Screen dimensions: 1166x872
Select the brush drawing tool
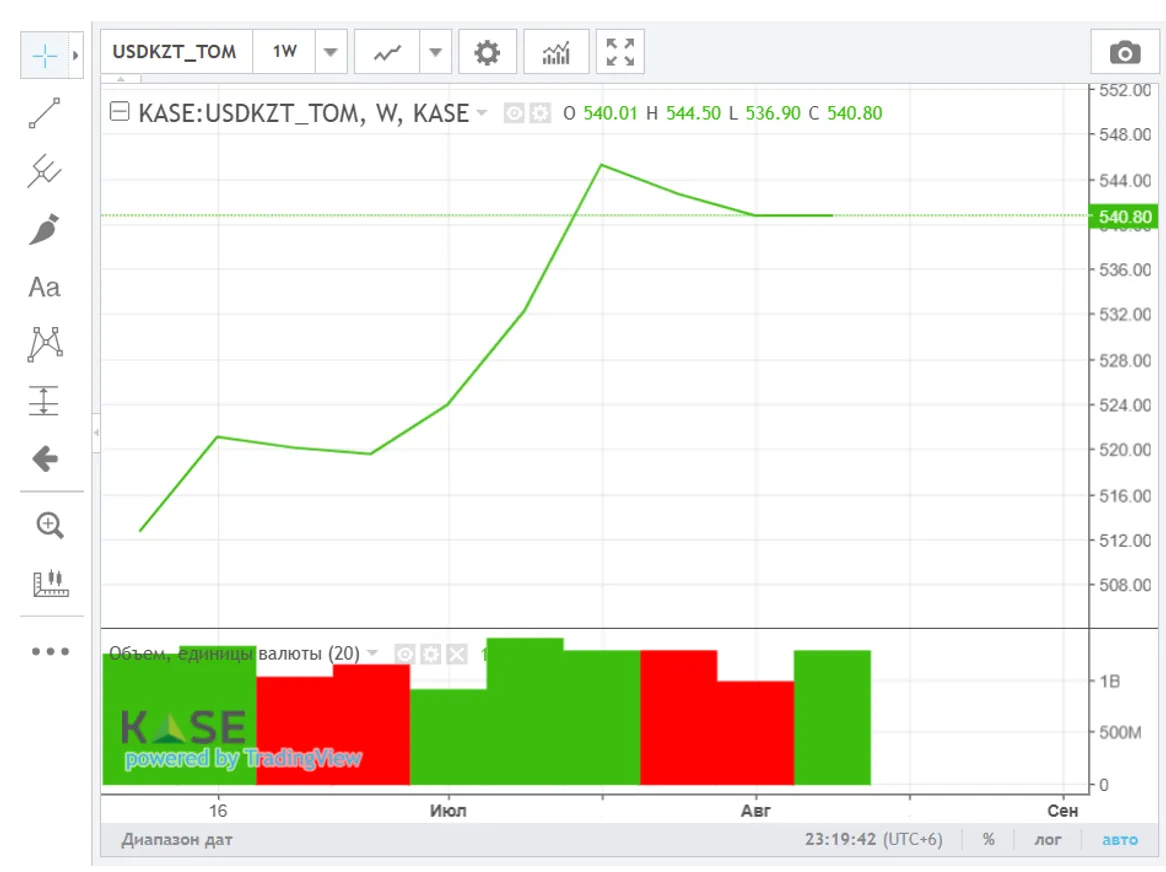(44, 230)
